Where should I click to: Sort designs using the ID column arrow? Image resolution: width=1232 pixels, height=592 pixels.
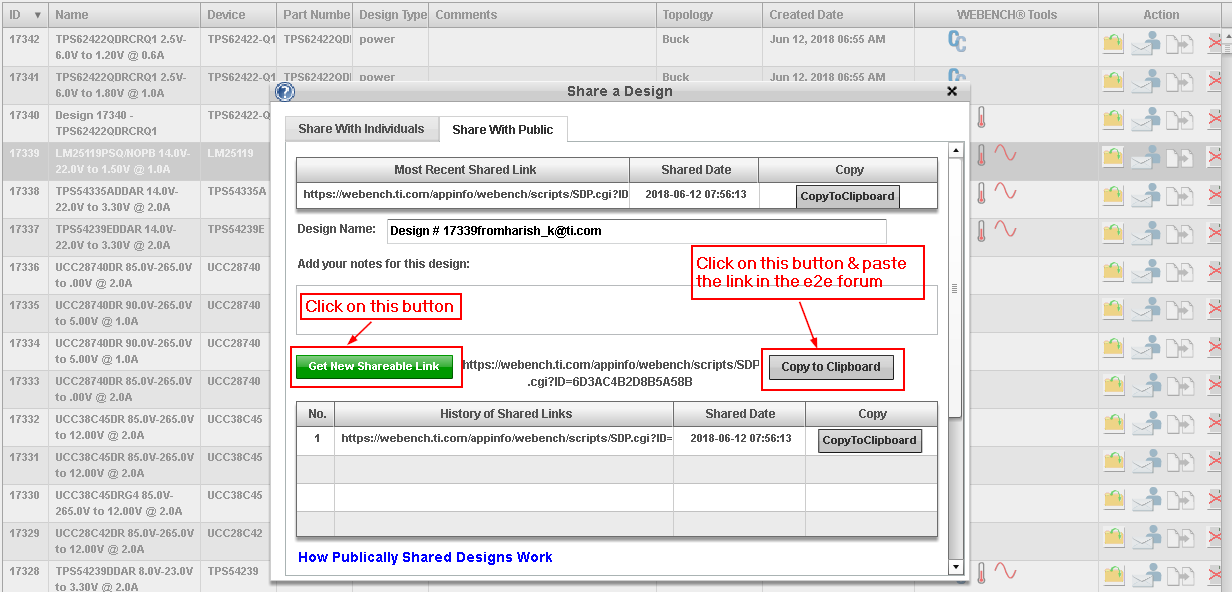click(x=38, y=15)
